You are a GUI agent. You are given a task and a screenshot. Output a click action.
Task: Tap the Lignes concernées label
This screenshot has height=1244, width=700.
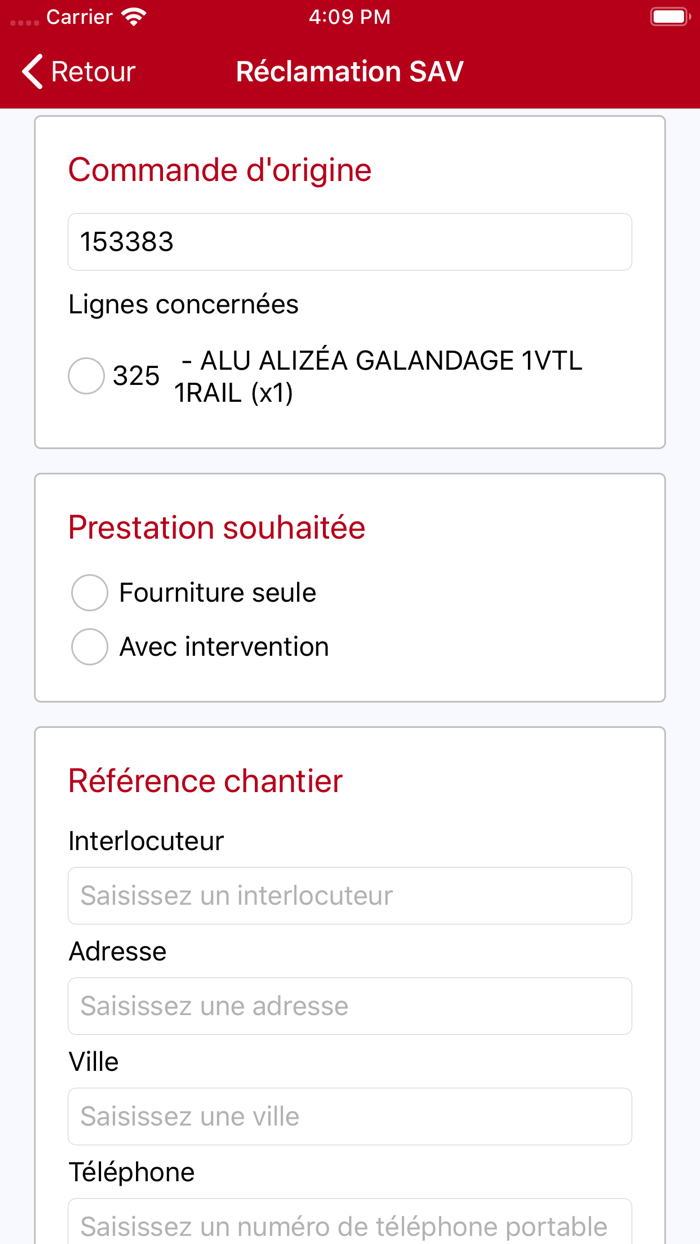coord(184,304)
